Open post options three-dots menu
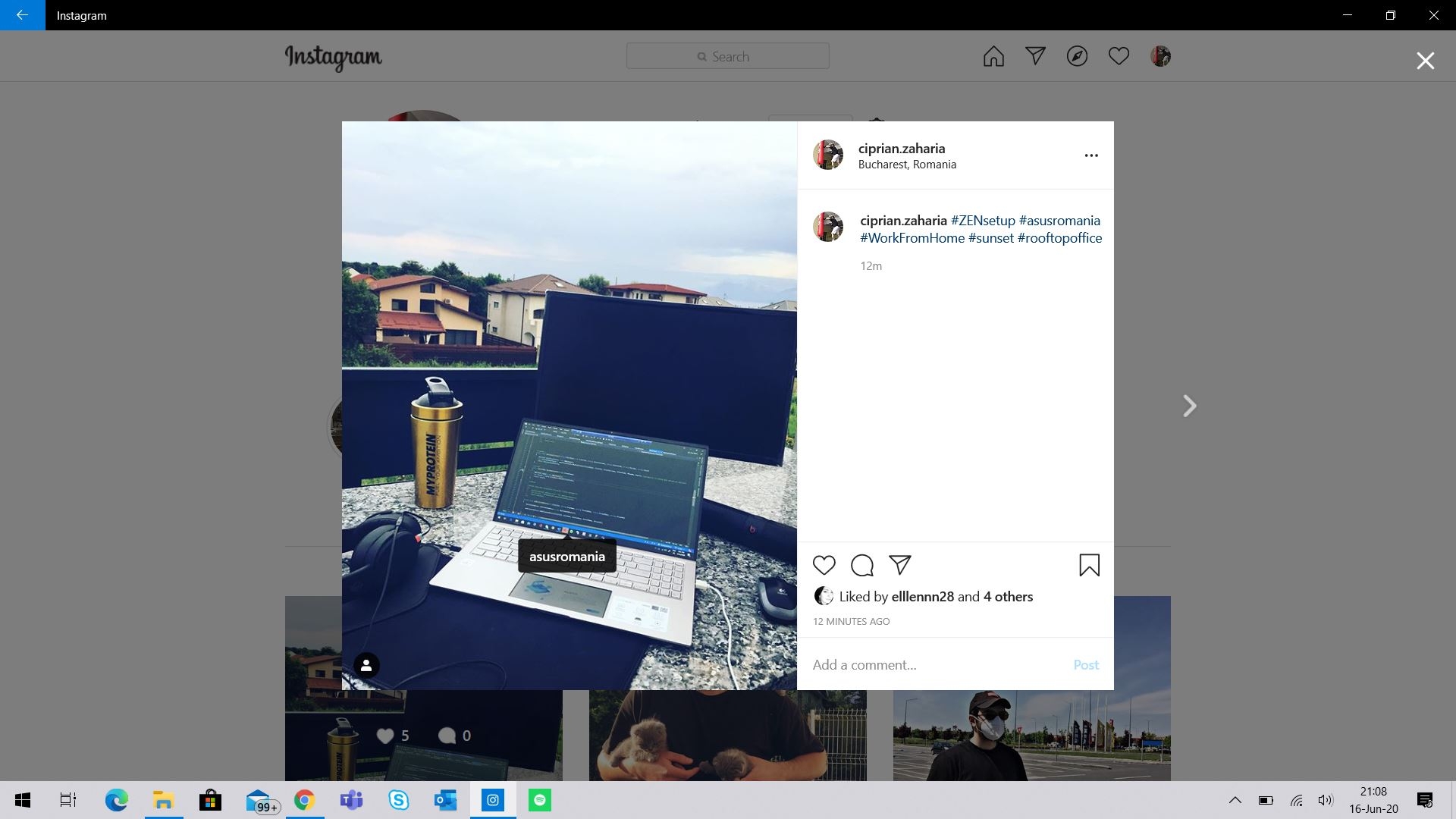 1091,155
